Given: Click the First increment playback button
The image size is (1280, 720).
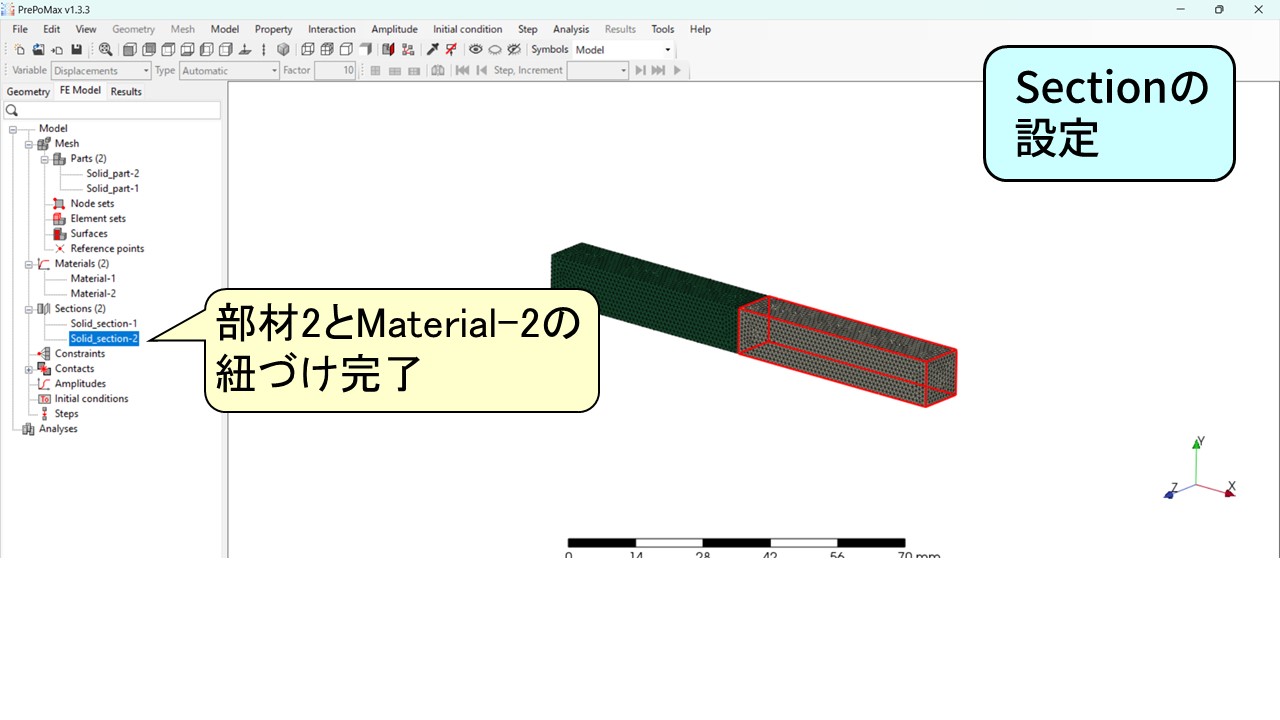Looking at the screenshot, I should 462,71.
